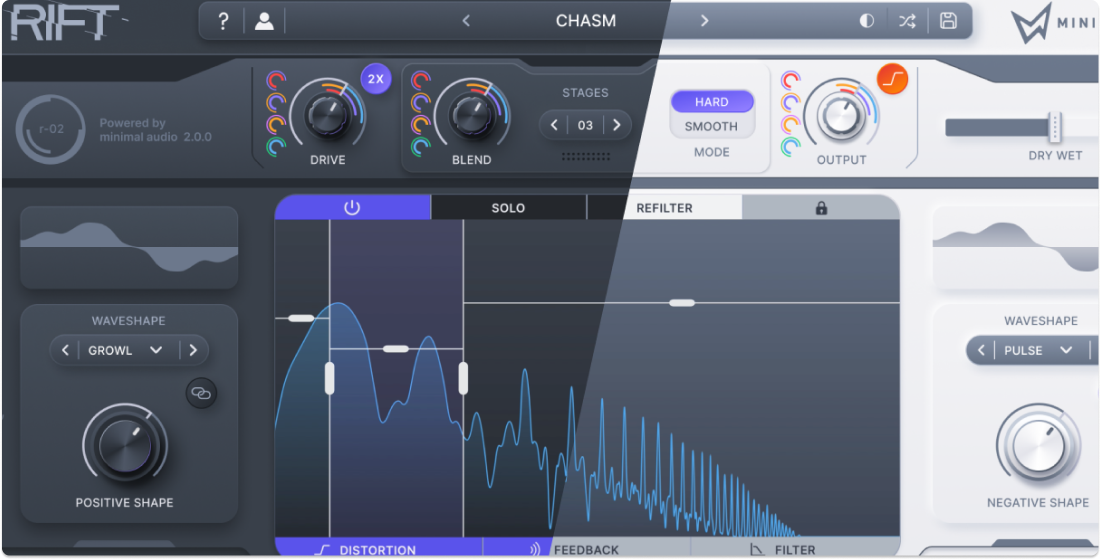Switch to the FEEDBACK tab
The width and height of the screenshot is (1101, 560).
[586, 549]
